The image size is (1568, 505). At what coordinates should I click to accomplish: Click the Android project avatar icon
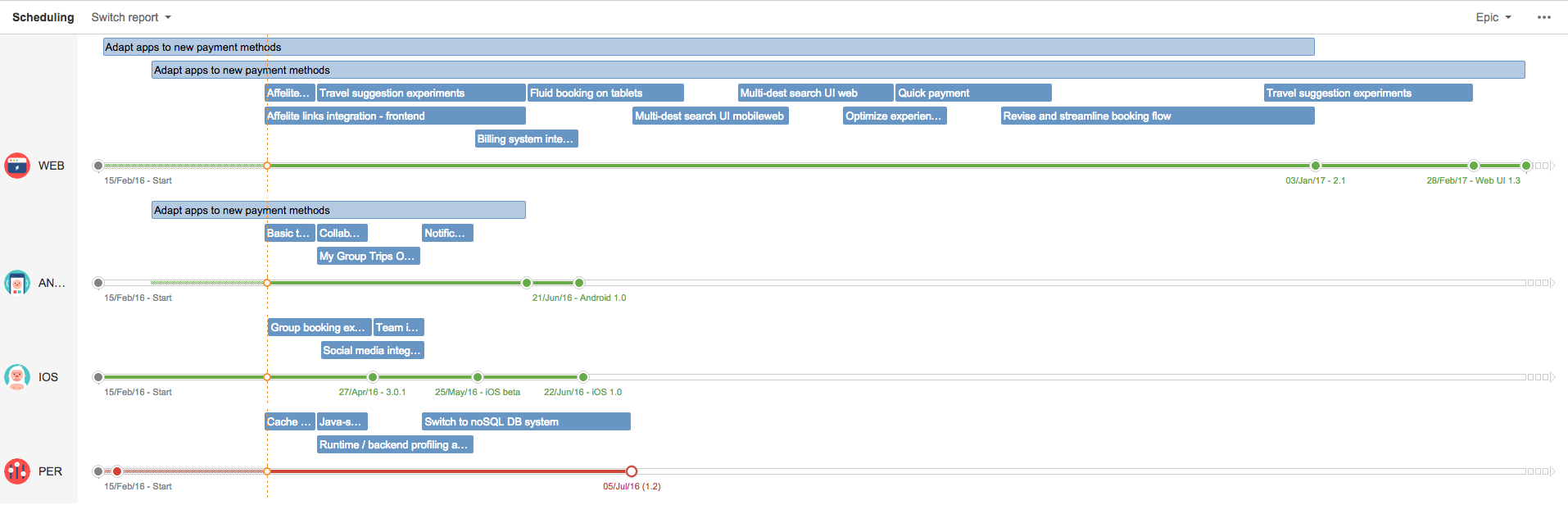17,283
